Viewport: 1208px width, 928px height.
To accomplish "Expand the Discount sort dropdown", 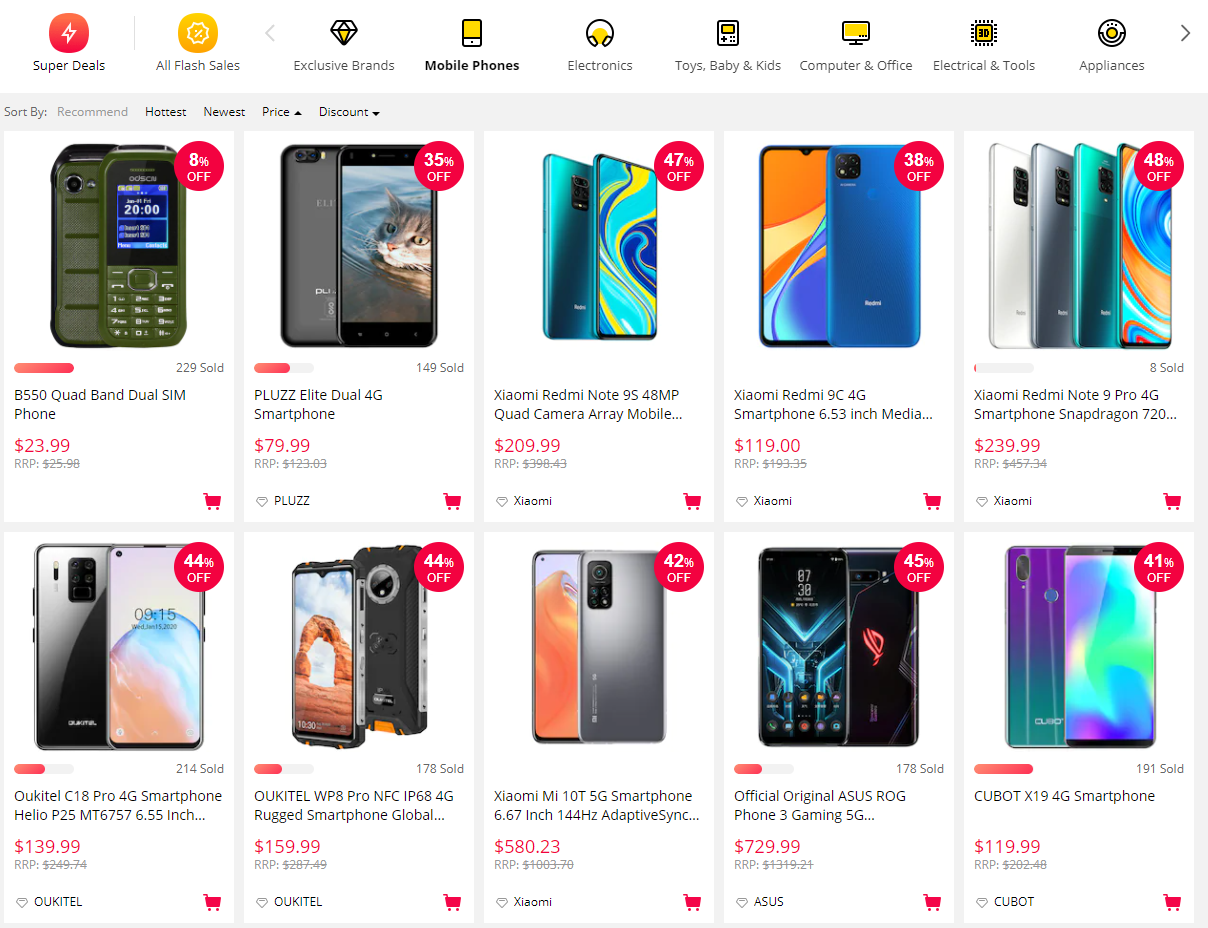I will 349,112.
